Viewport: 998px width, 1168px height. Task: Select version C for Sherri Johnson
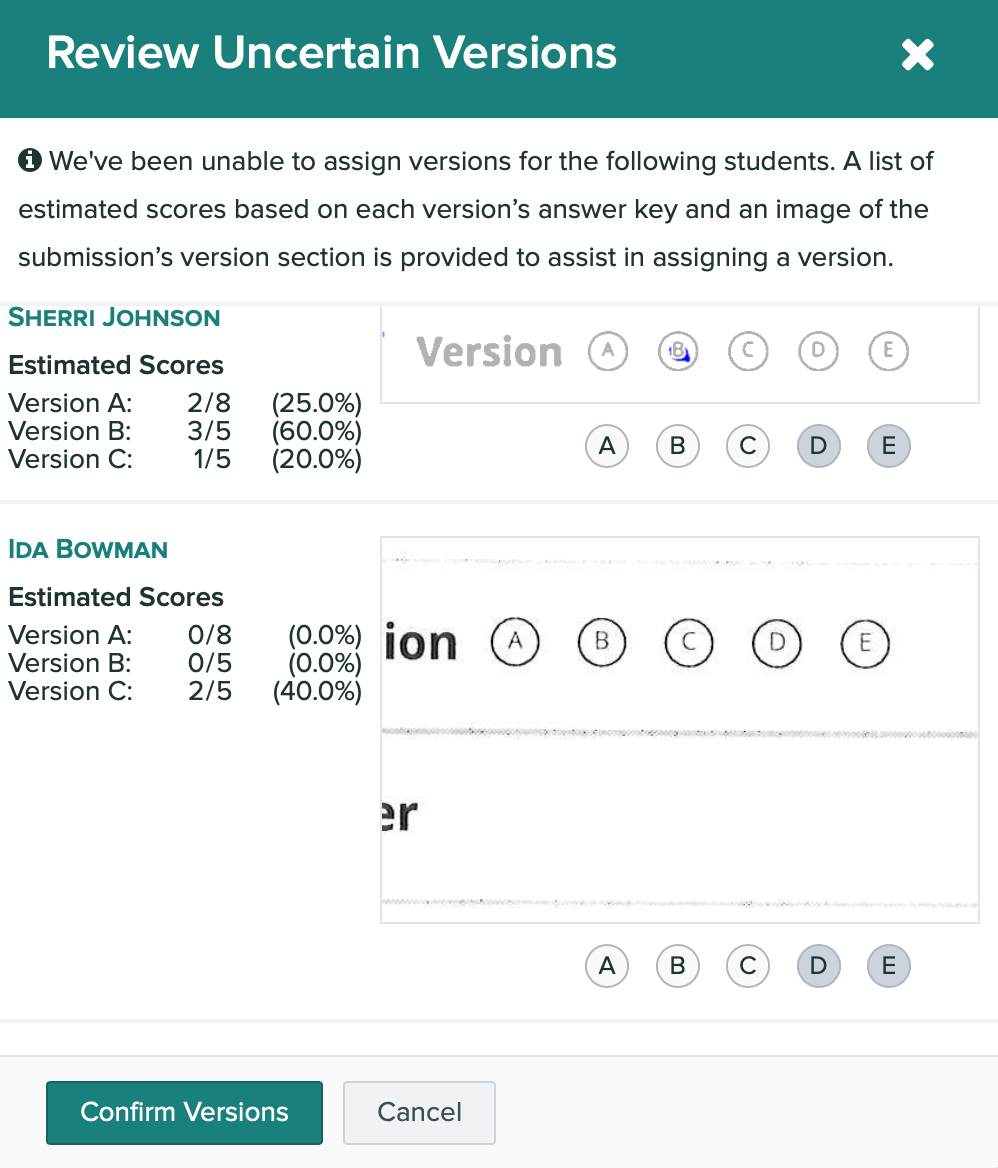pos(747,446)
